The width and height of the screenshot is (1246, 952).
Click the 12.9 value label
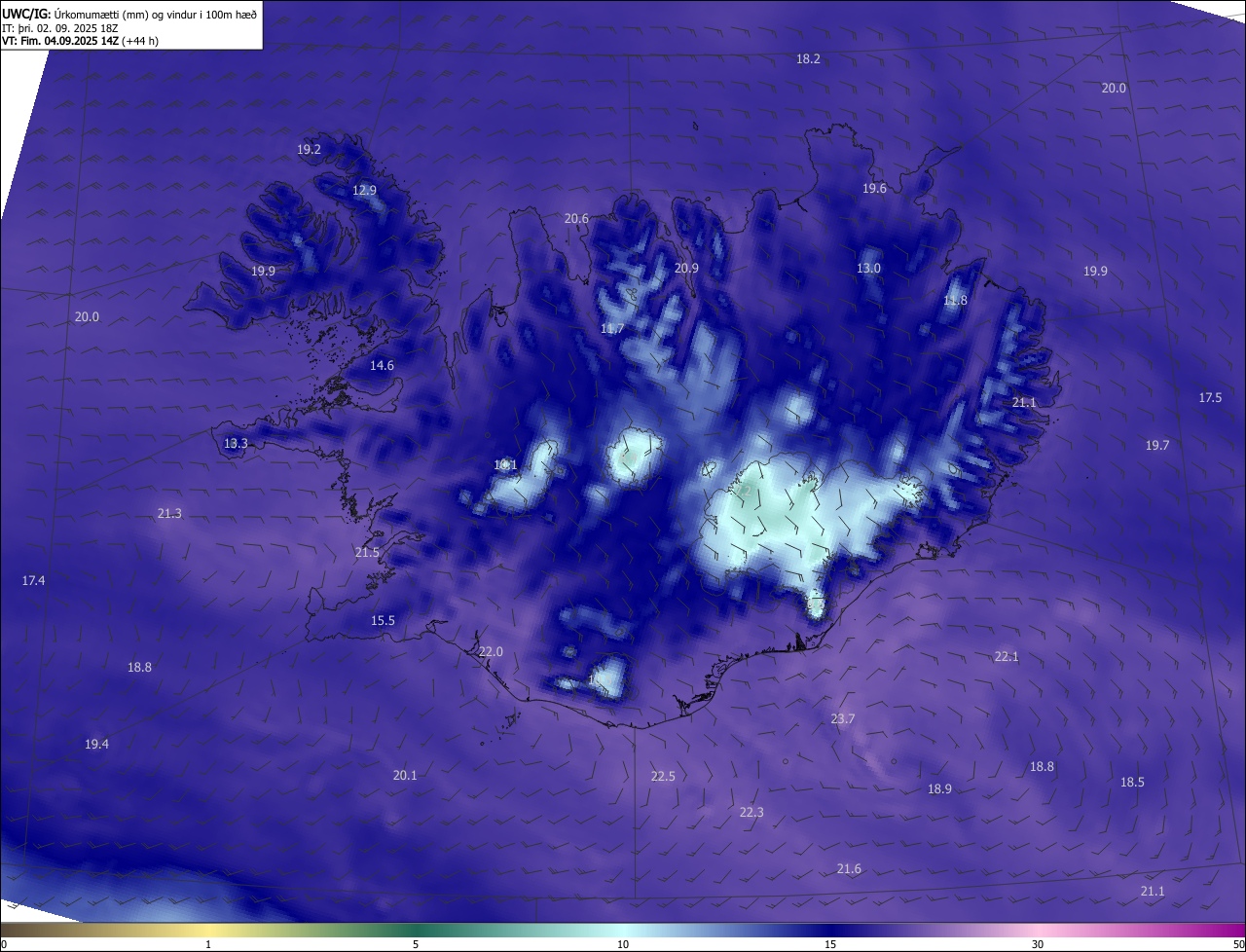[x=364, y=190]
